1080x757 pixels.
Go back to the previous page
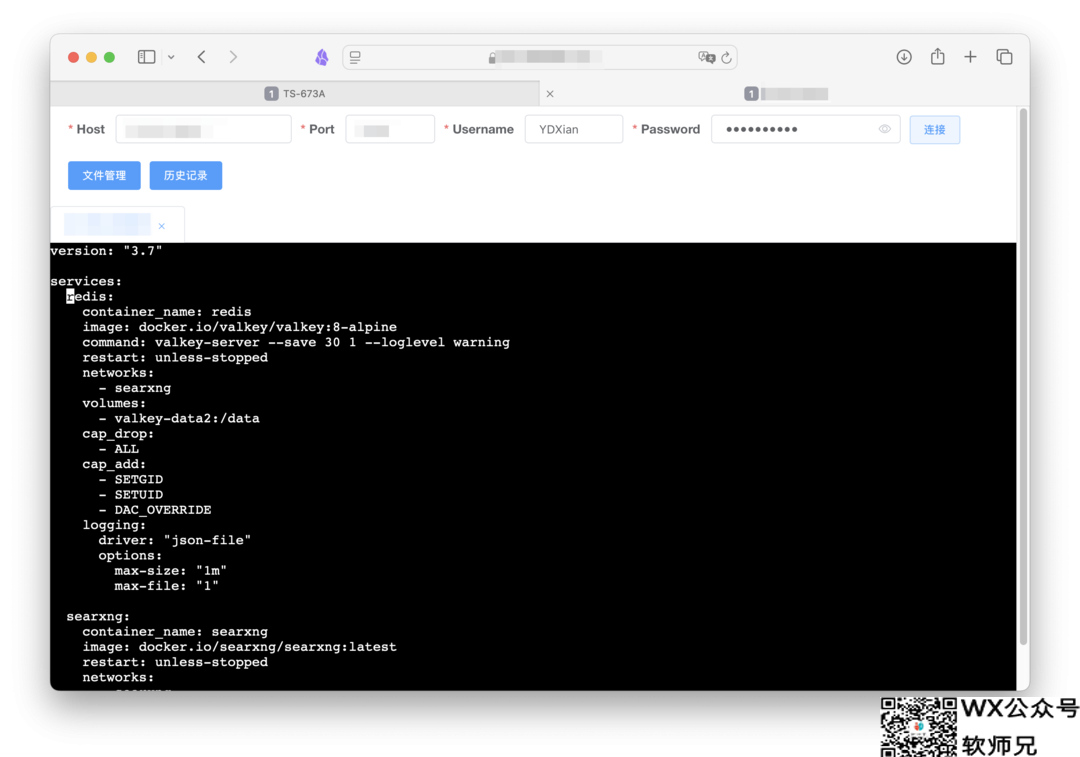(202, 57)
